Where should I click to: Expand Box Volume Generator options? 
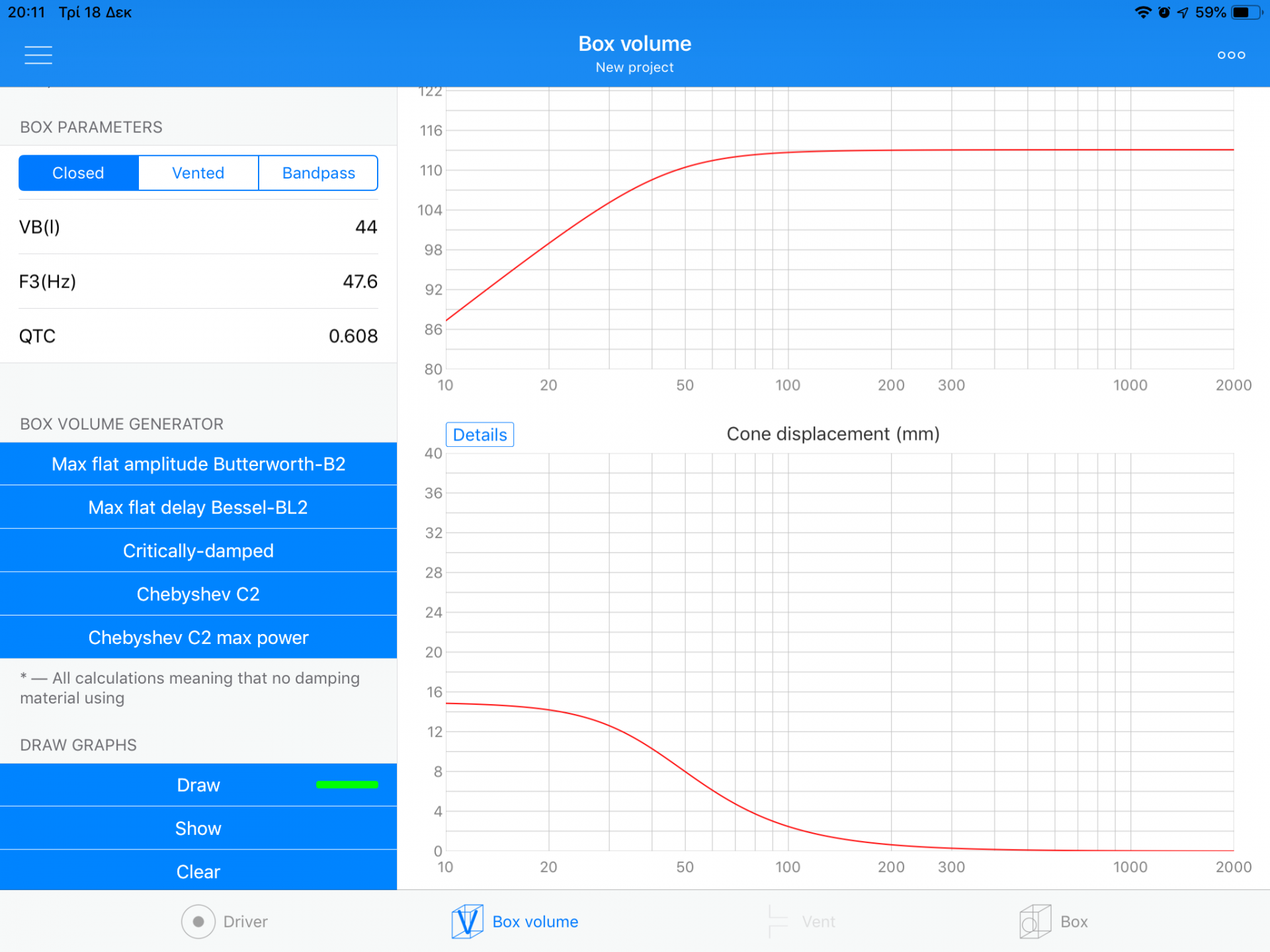point(121,423)
